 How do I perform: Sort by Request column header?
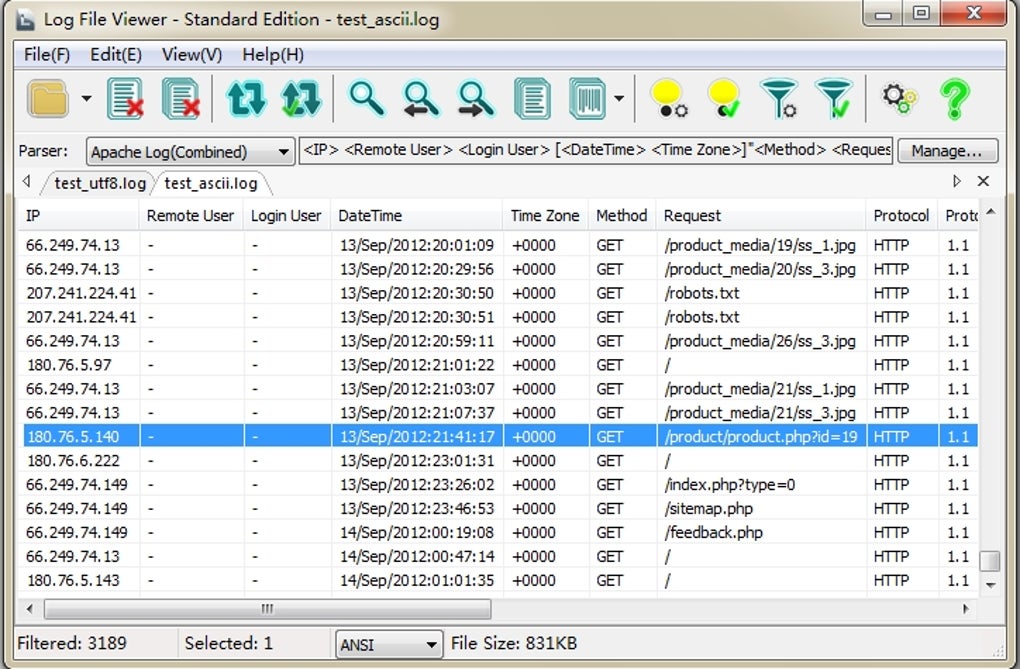pos(760,215)
